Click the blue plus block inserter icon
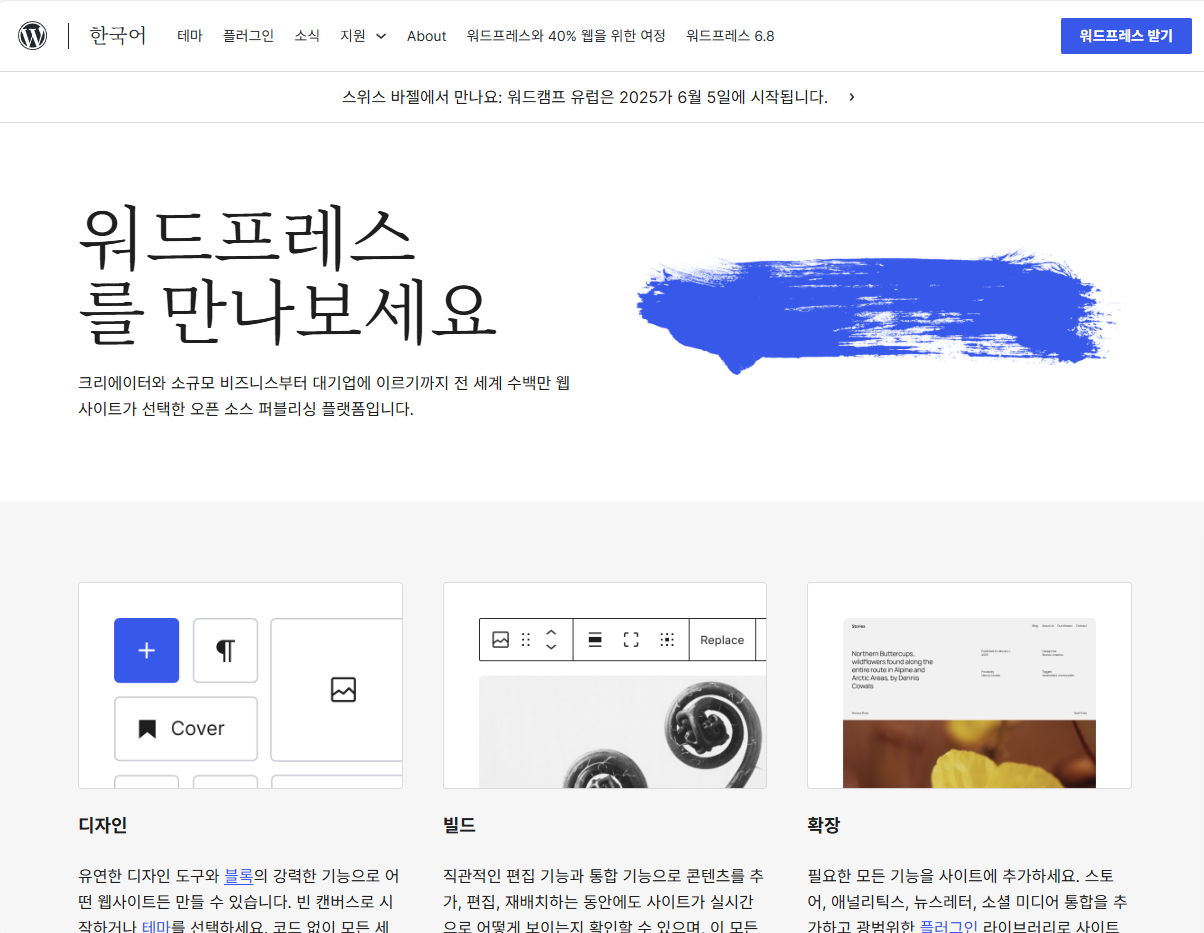The width and height of the screenshot is (1204, 933). point(146,650)
